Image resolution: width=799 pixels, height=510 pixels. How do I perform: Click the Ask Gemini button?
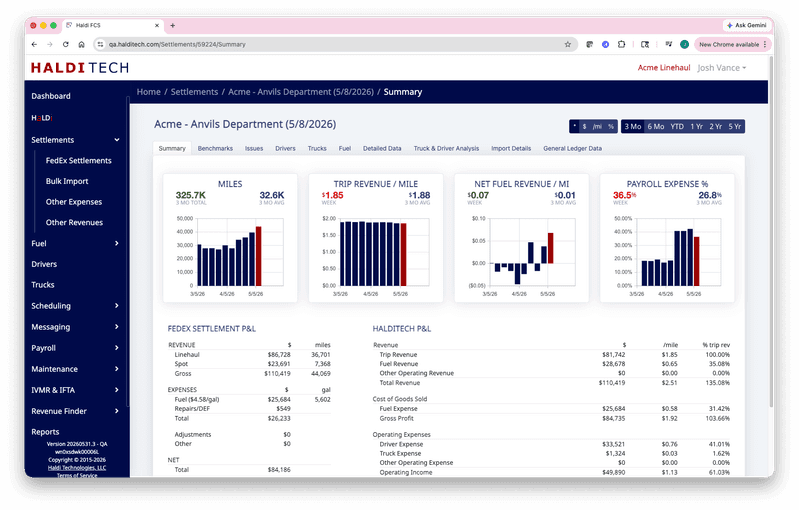[x=747, y=25]
